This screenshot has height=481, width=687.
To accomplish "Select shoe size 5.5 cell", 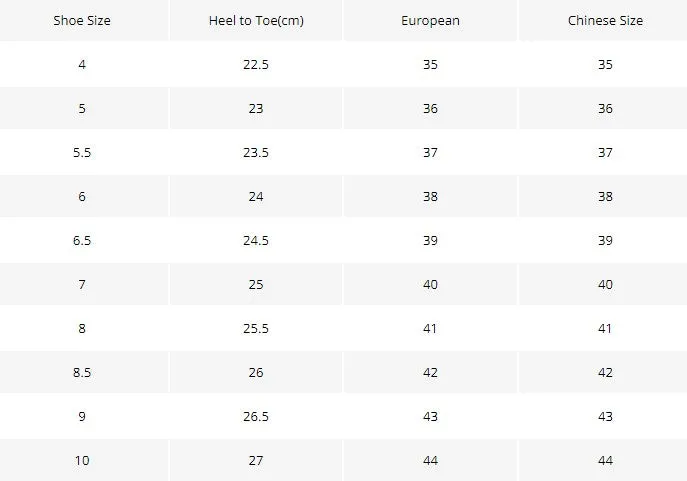I will click(82, 152).
